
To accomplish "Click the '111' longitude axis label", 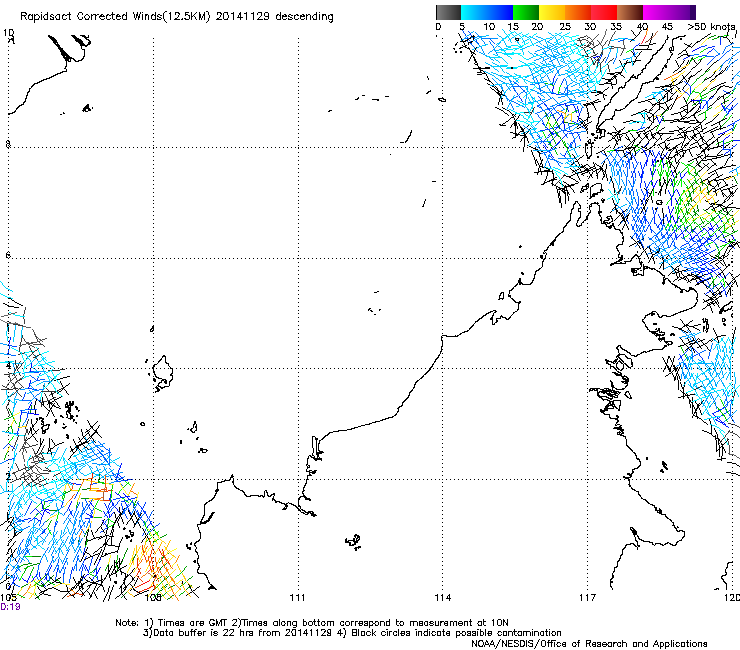I will click(x=297, y=598).
